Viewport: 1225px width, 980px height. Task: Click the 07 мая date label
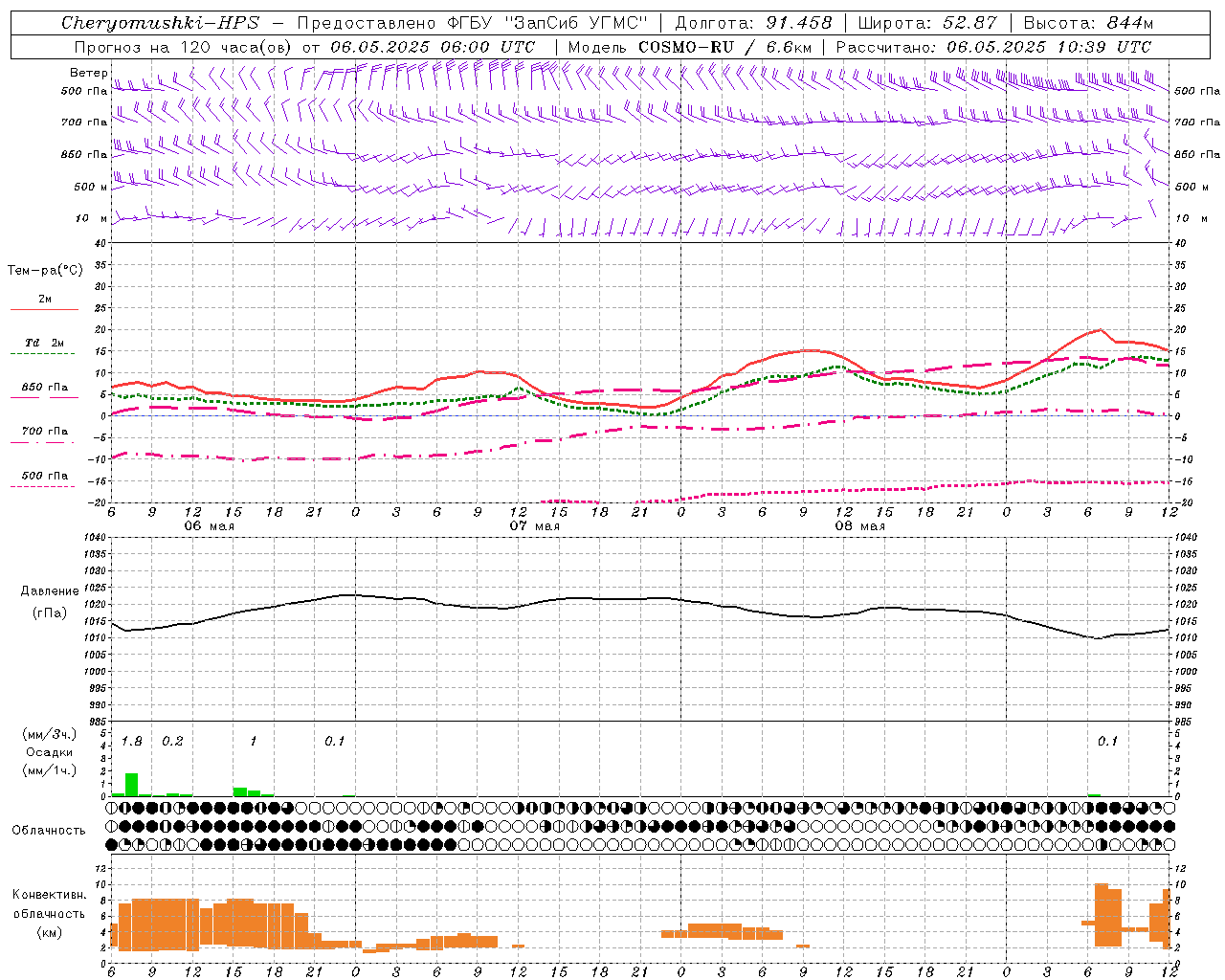pos(534,525)
